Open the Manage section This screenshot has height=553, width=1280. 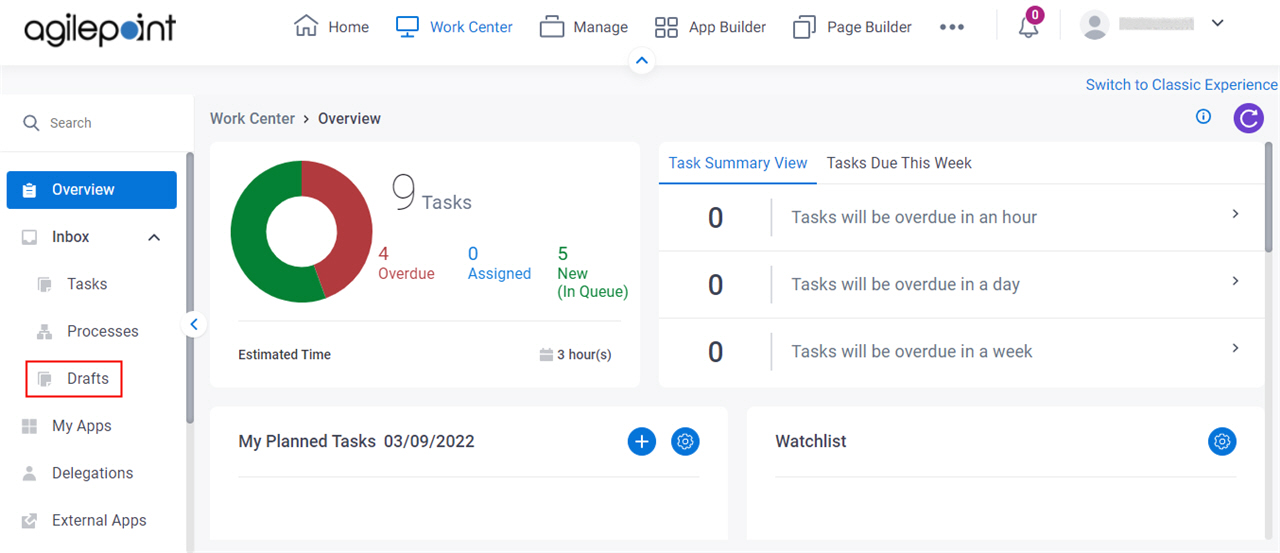(584, 27)
